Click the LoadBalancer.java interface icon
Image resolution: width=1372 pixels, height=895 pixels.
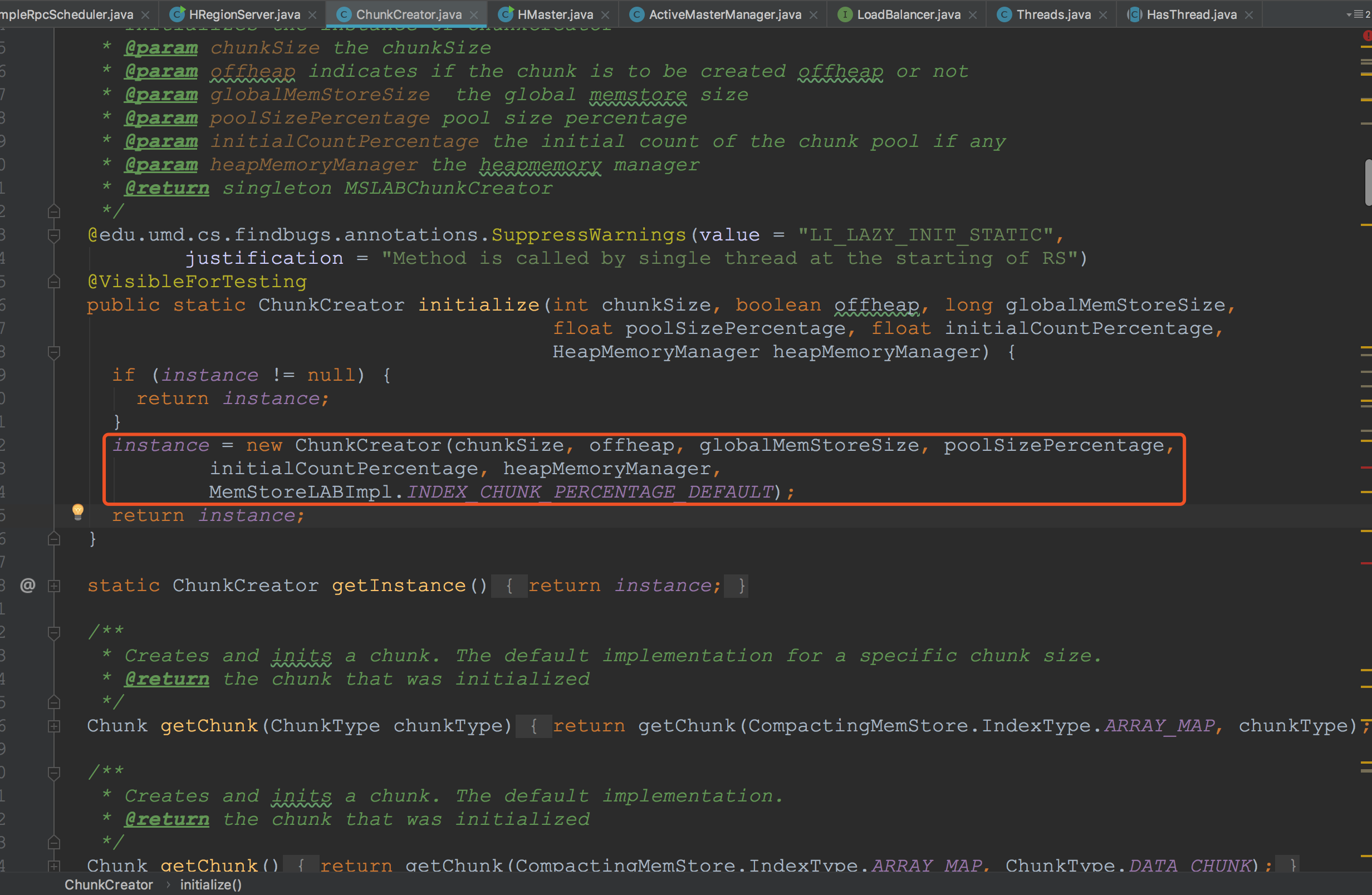[x=845, y=14]
